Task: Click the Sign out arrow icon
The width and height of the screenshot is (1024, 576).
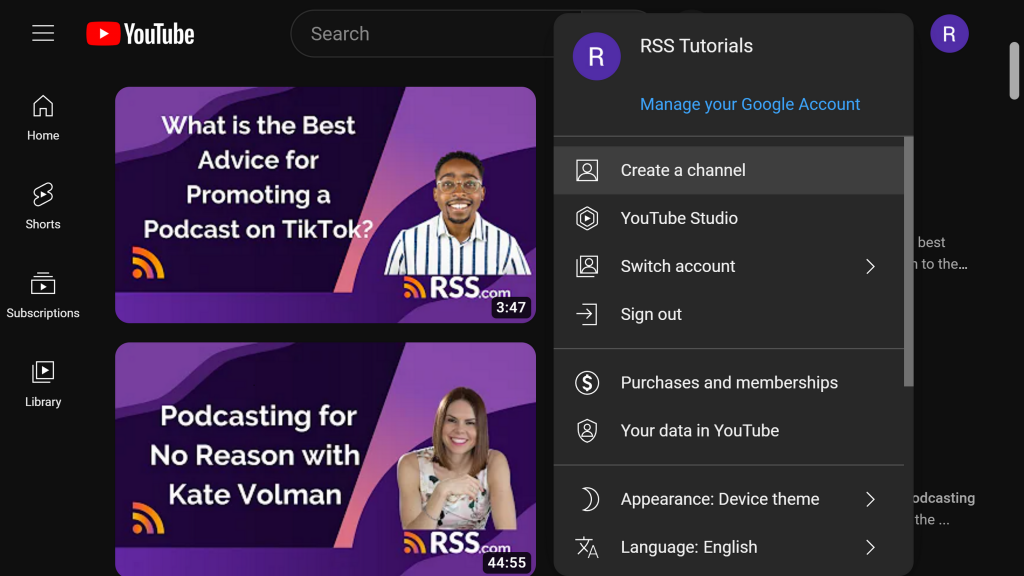Action: coord(586,314)
